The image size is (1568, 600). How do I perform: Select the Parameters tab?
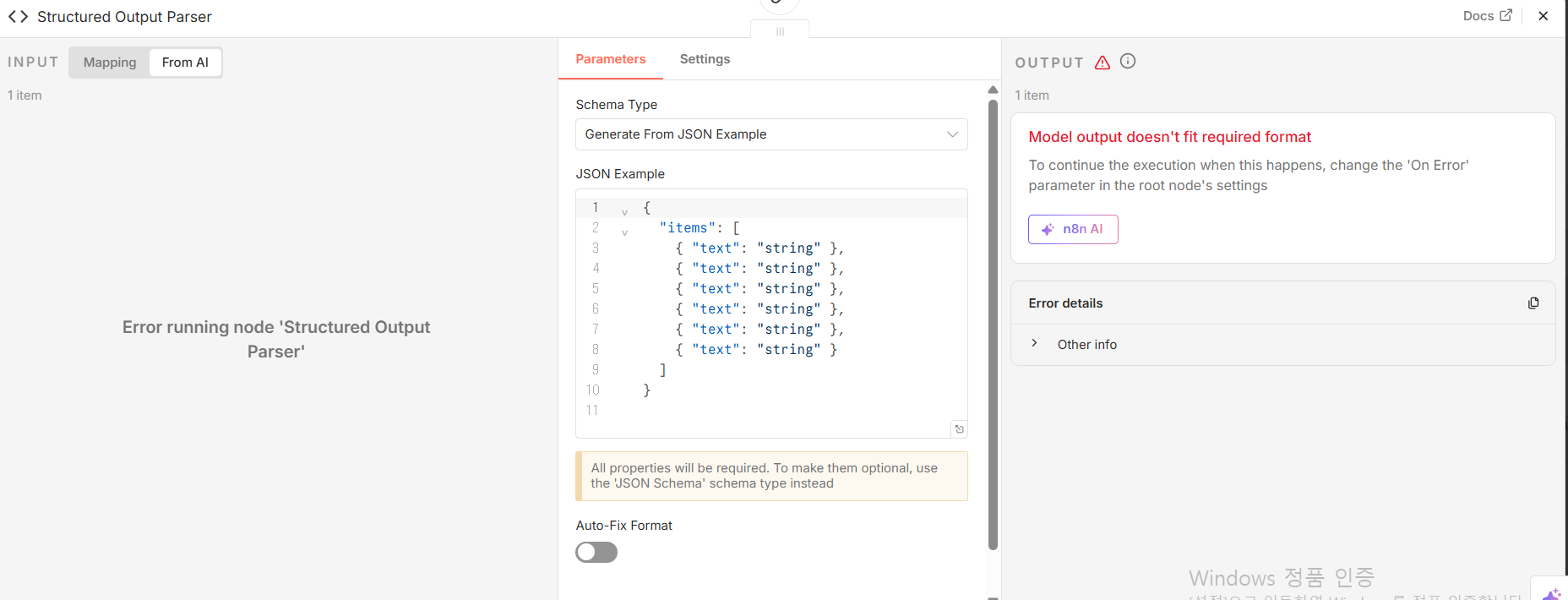611,59
